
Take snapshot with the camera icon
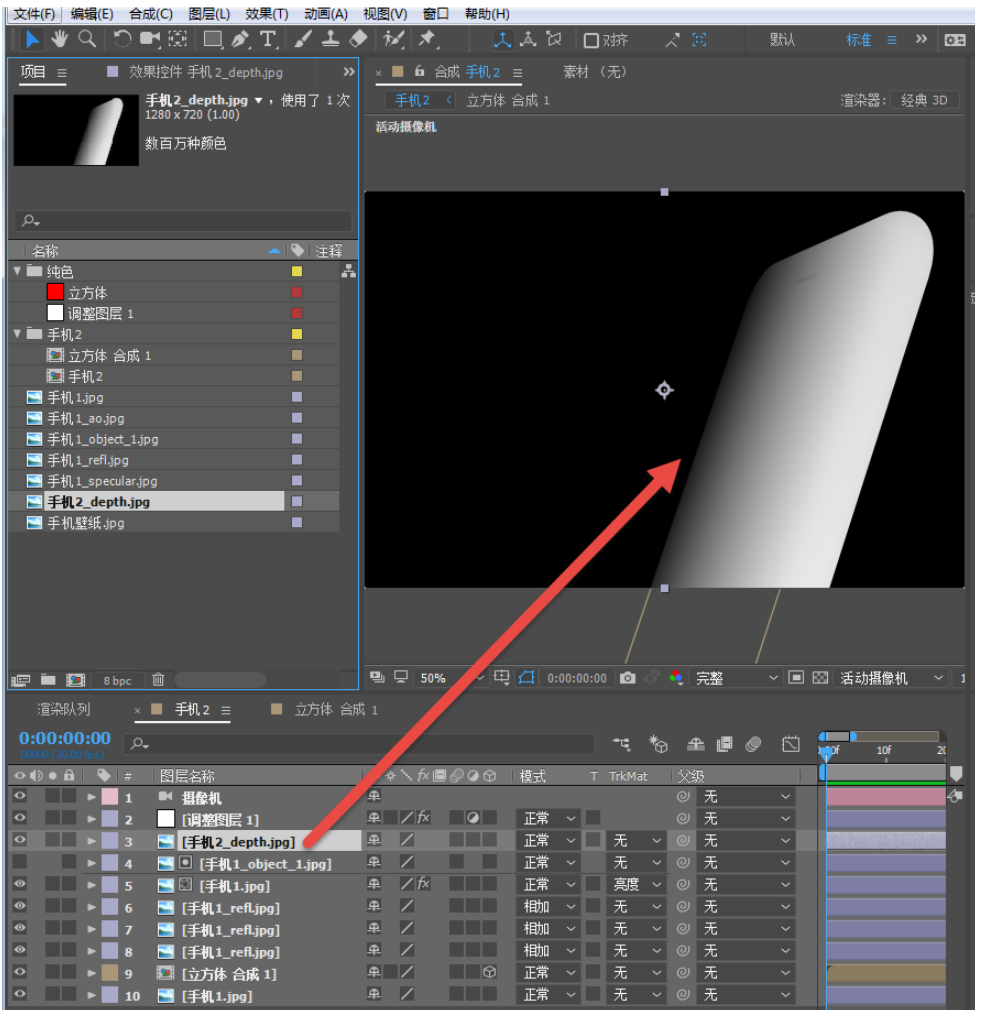[x=627, y=678]
